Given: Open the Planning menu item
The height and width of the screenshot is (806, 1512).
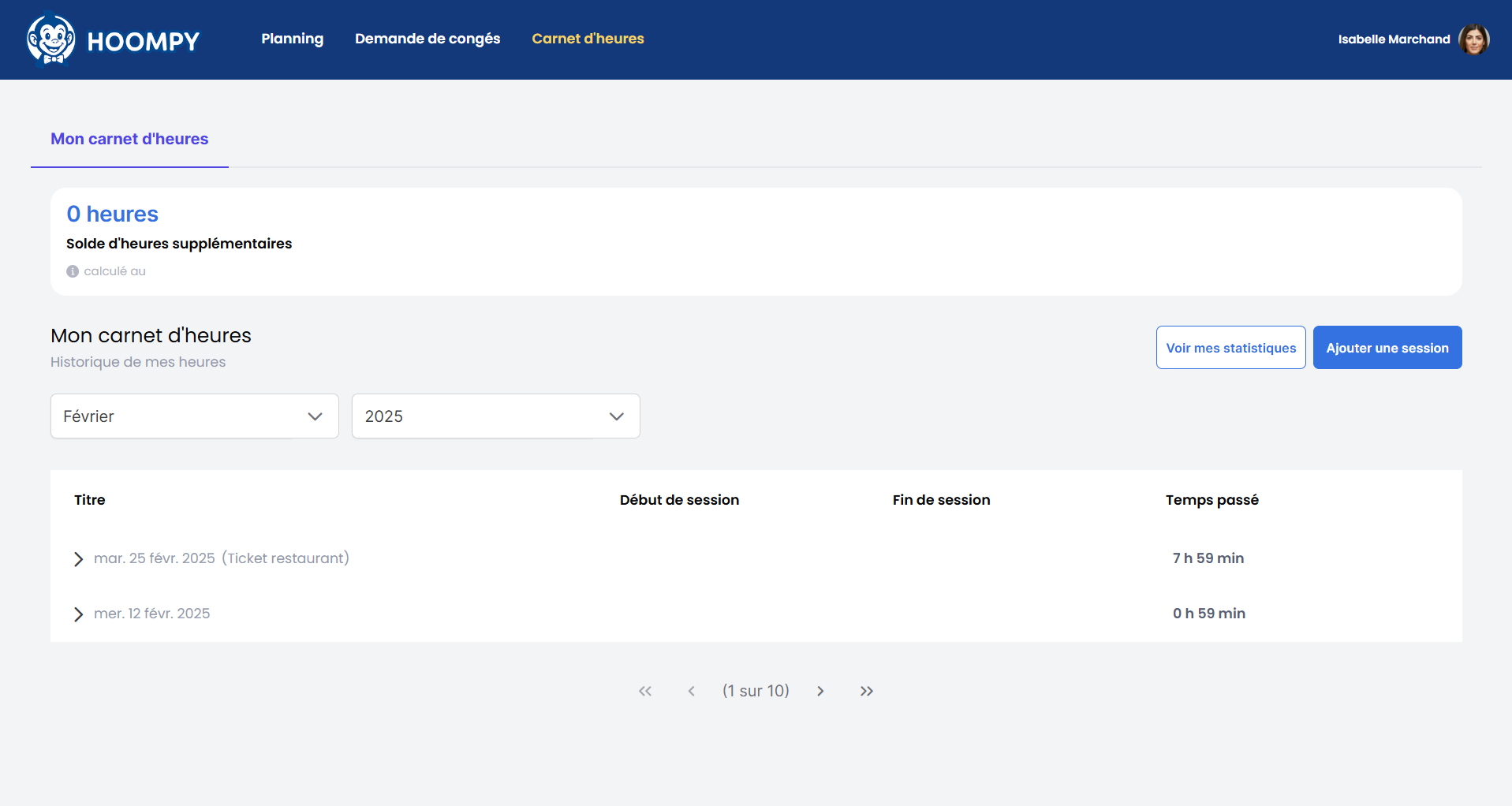Looking at the screenshot, I should [292, 39].
